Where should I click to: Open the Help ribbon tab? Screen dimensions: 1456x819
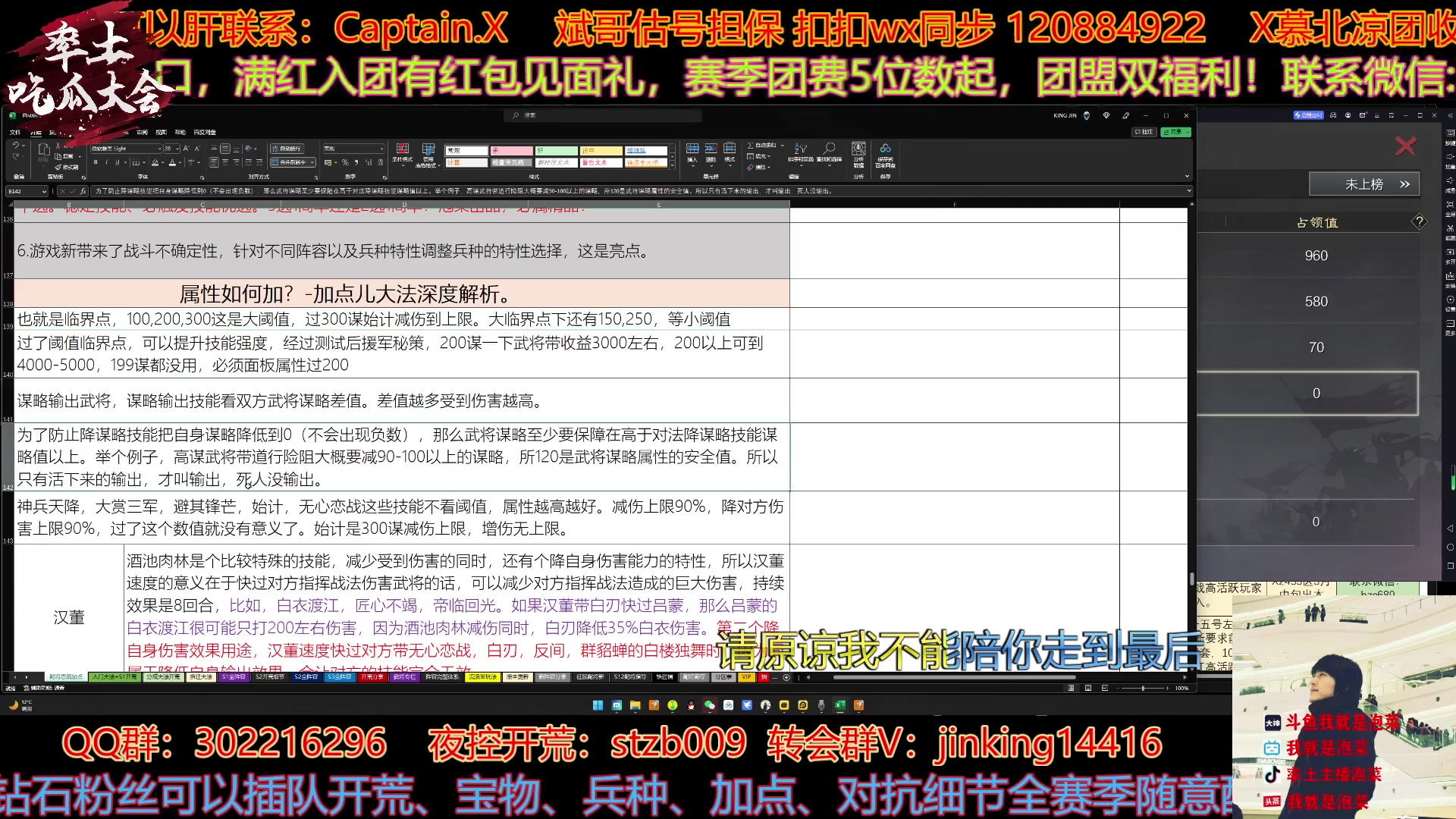pos(180,132)
